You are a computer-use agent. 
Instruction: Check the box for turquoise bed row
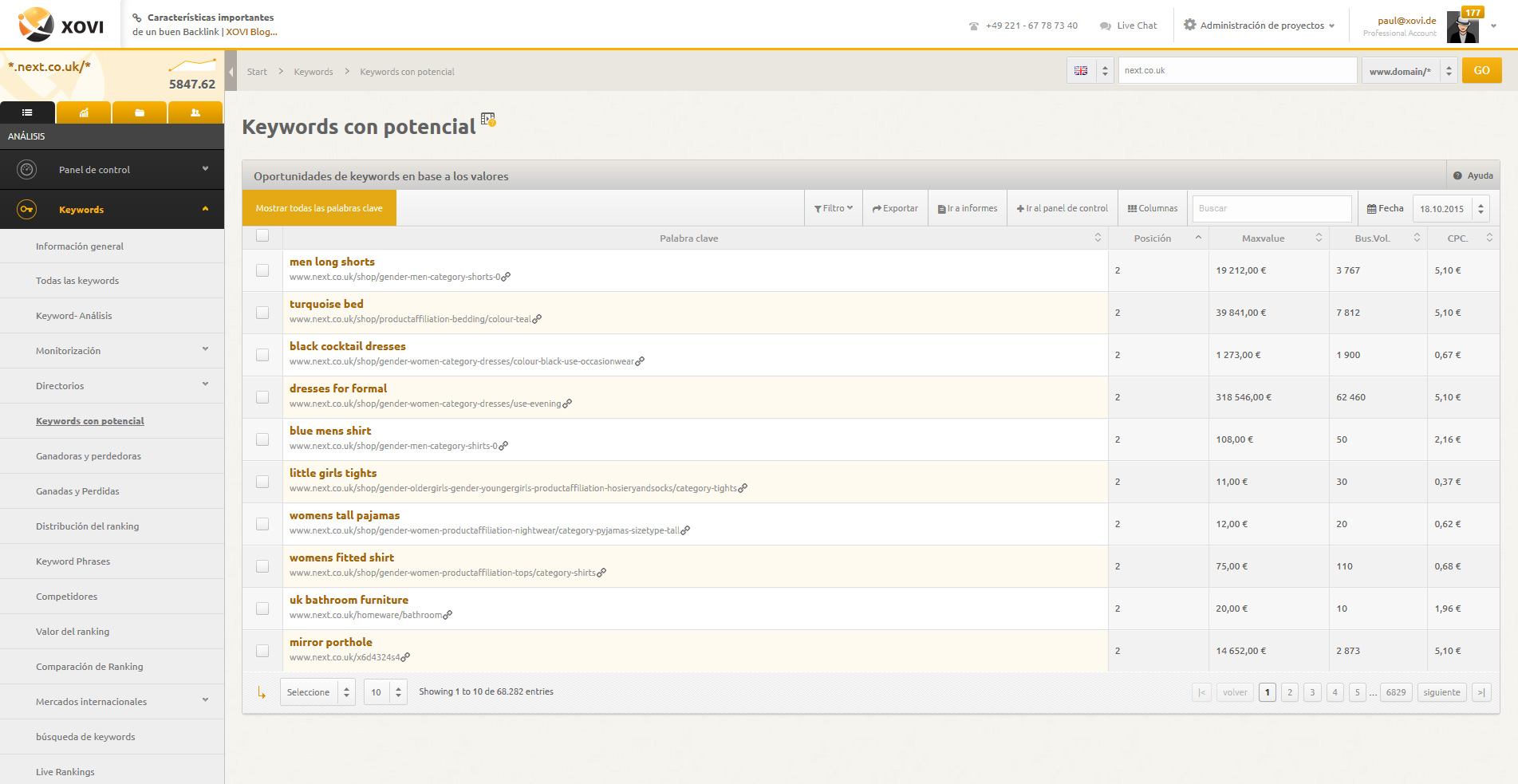[x=262, y=313]
